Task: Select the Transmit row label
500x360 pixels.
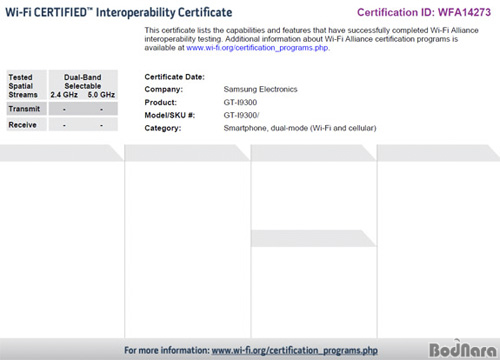Action: click(x=26, y=109)
